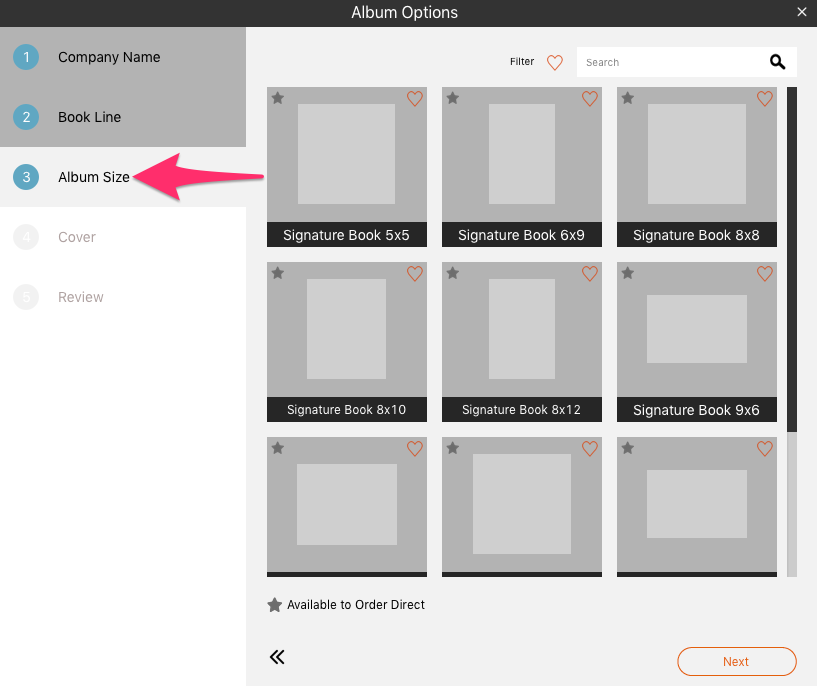
Task: Click the star icon on Signature Book 8x10
Action: tap(278, 273)
